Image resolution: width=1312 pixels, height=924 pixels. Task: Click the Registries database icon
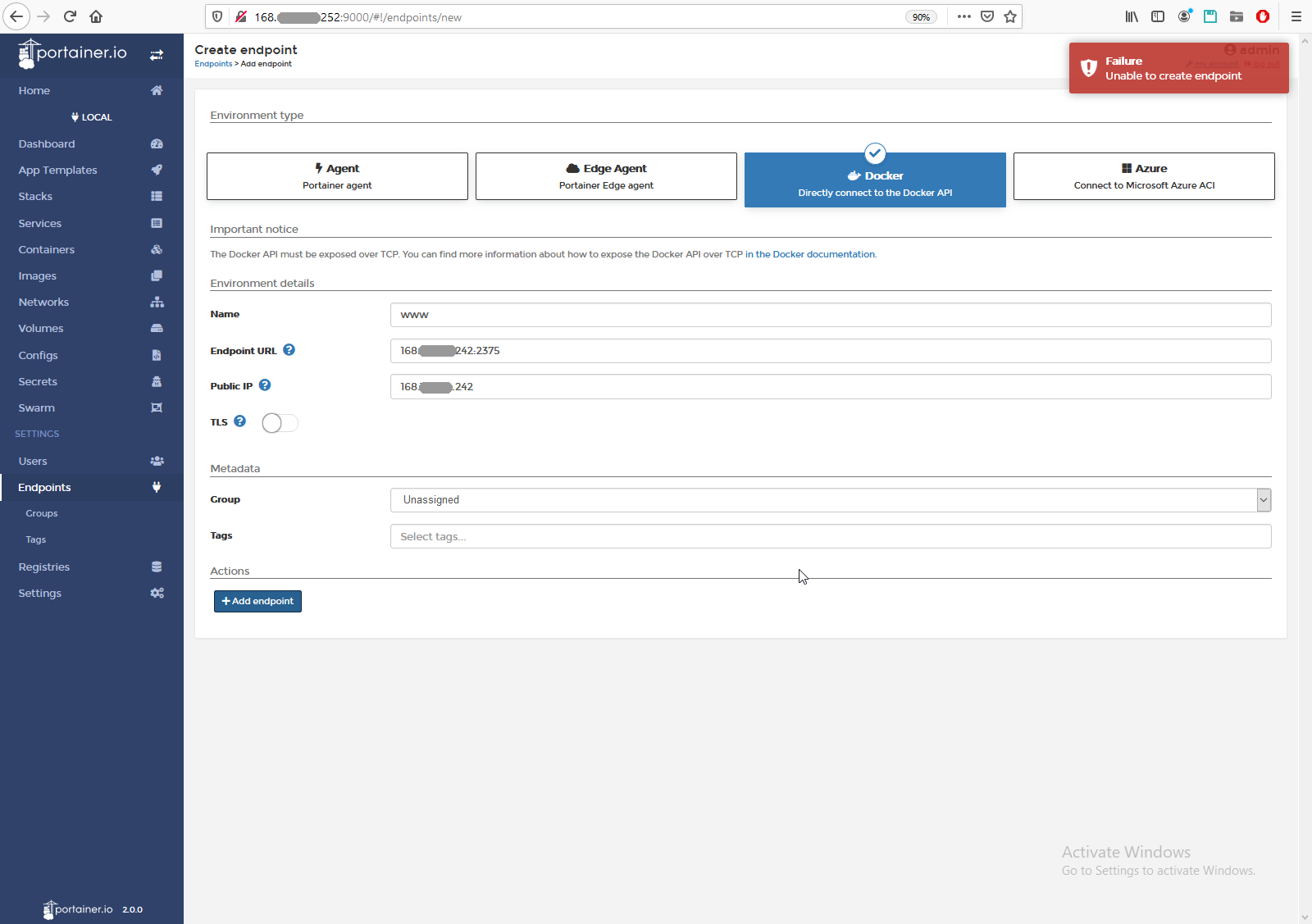tap(157, 567)
